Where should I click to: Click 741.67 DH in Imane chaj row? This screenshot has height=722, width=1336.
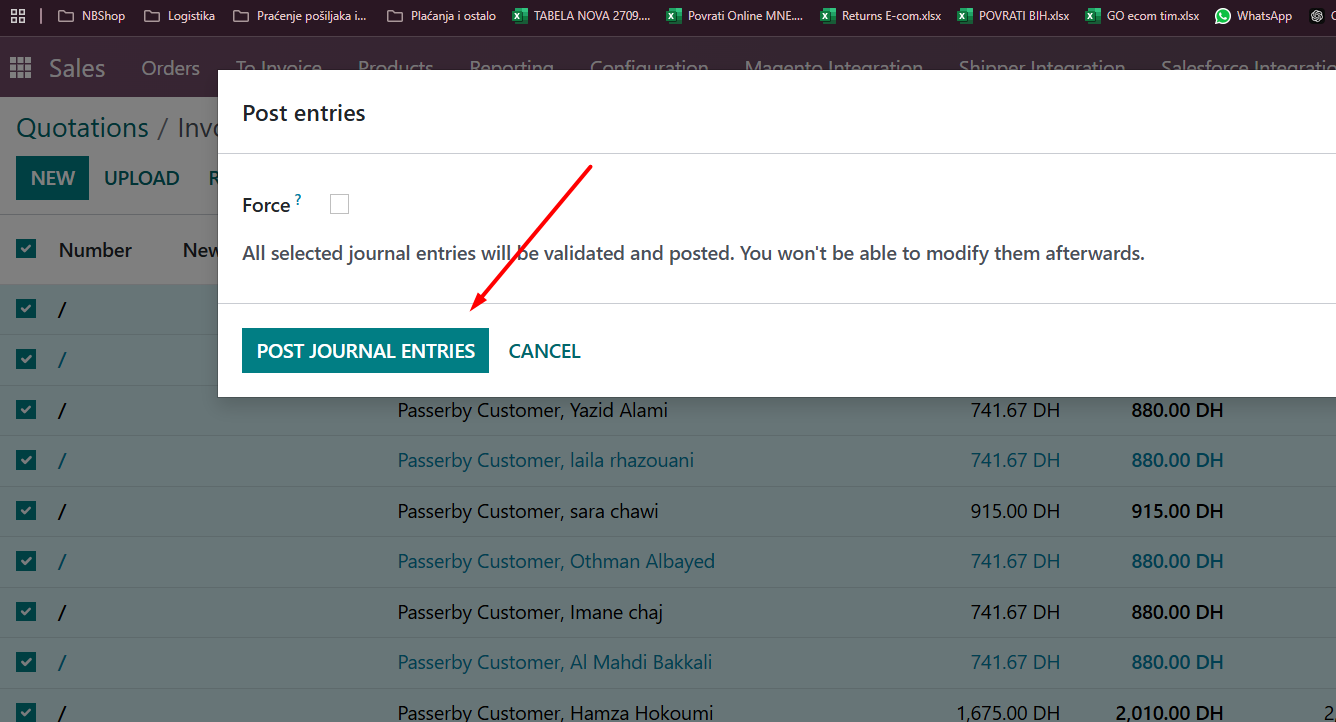[1015, 612]
